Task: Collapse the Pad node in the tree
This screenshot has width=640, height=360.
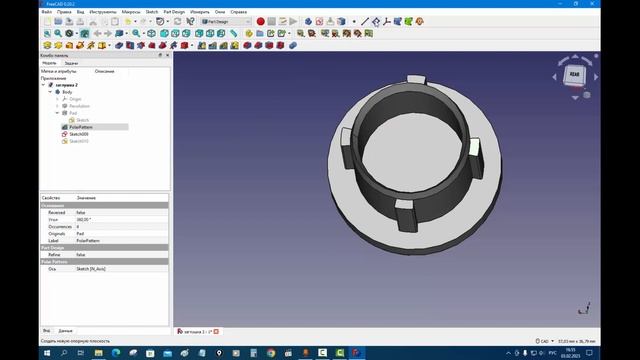Action: (x=57, y=113)
